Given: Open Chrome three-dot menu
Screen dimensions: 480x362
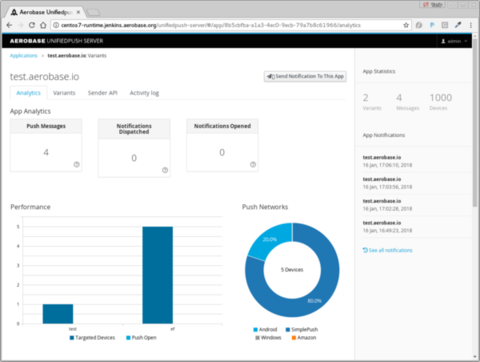Looking at the screenshot, I should tap(471, 25).
